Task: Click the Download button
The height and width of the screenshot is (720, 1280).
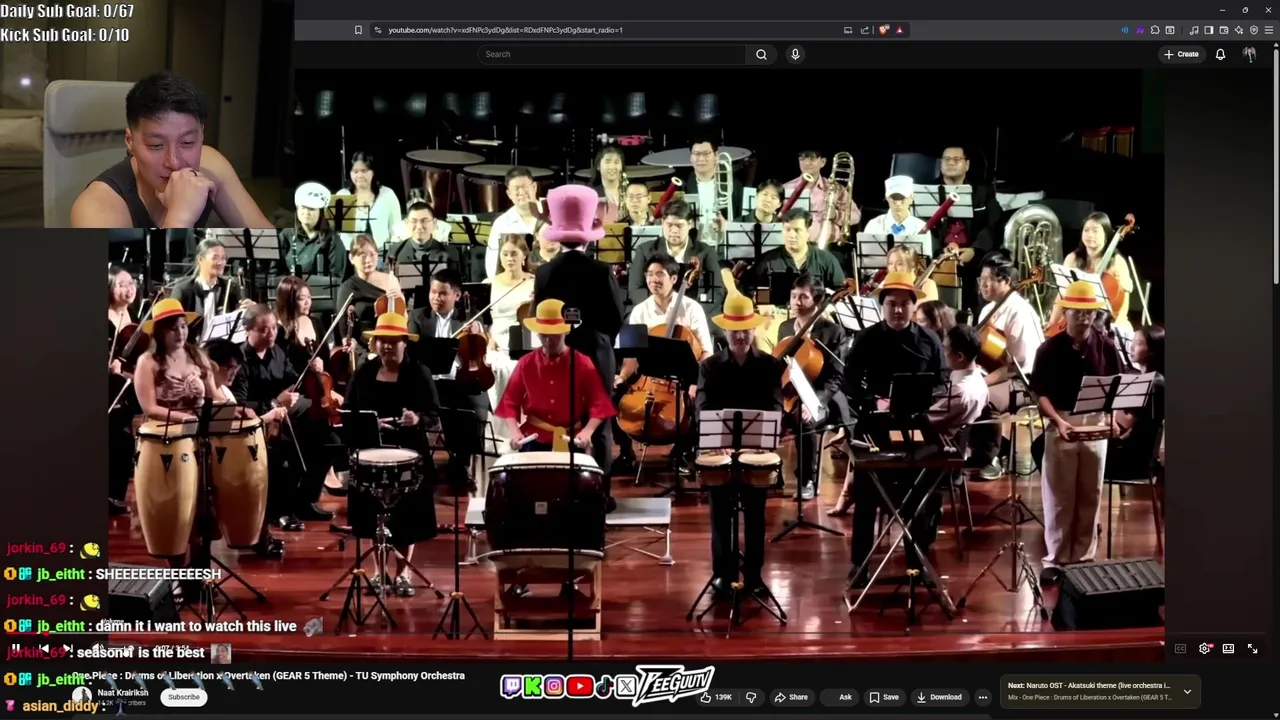Action: pyautogui.click(x=940, y=697)
